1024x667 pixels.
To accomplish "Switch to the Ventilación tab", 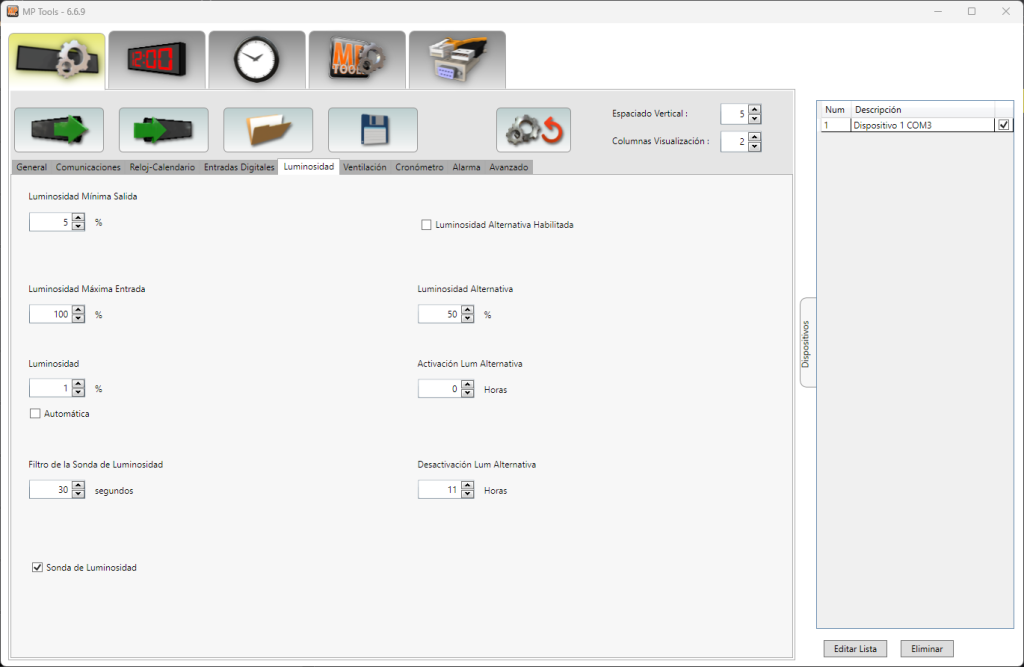I will pos(365,167).
